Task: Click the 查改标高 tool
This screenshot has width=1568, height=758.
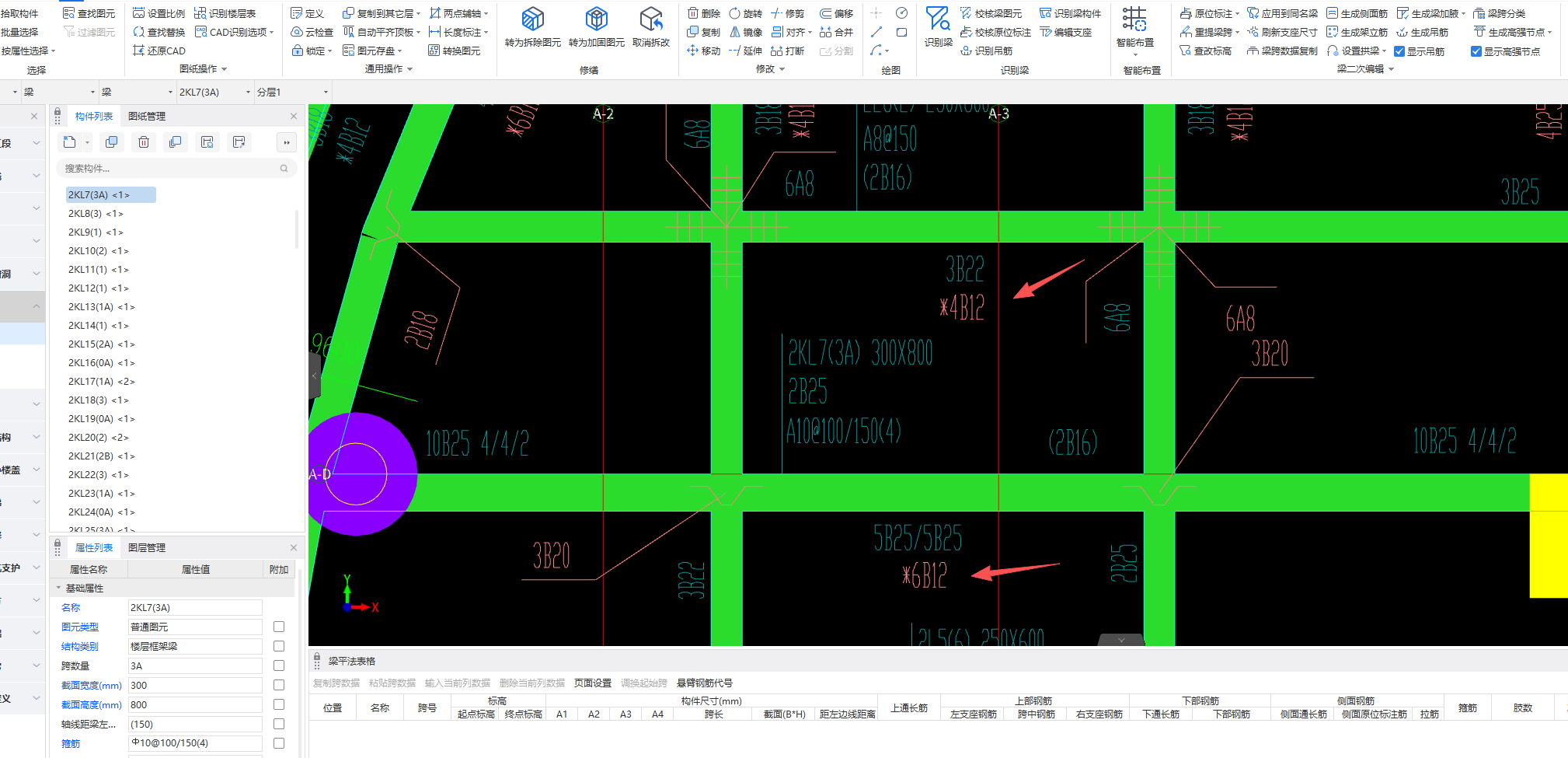Action: 1206,51
